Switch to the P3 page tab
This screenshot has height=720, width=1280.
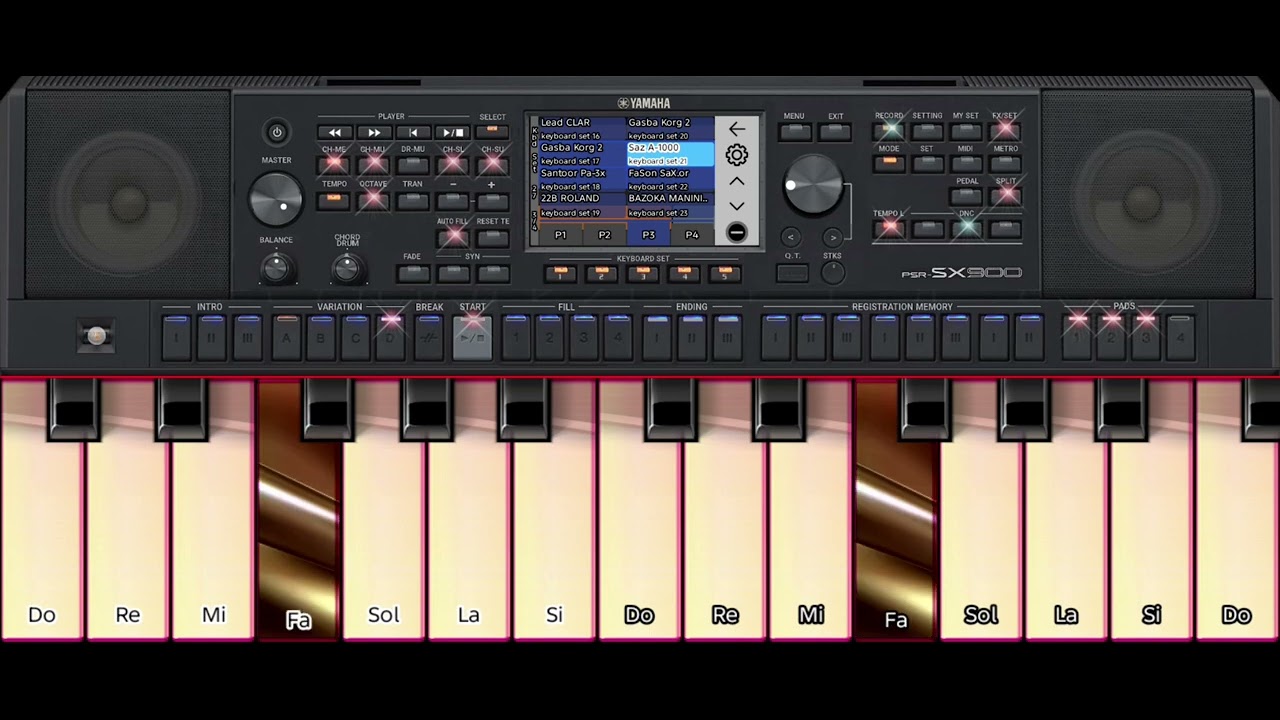[x=648, y=235]
